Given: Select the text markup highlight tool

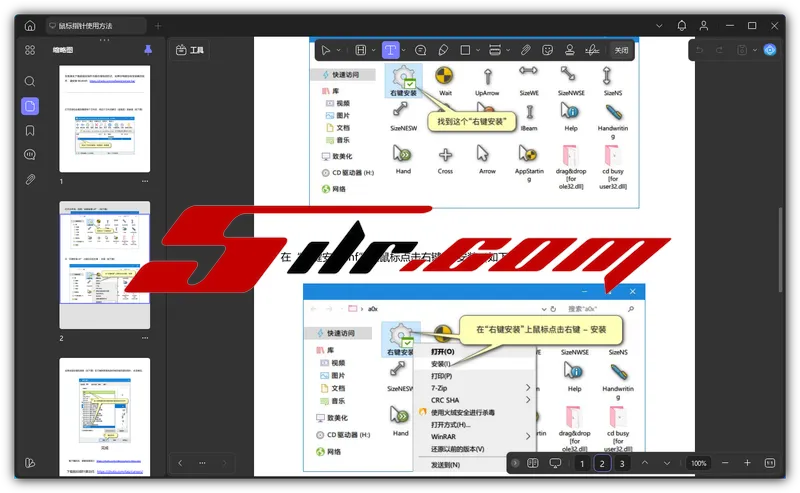Looking at the screenshot, I should 361,50.
